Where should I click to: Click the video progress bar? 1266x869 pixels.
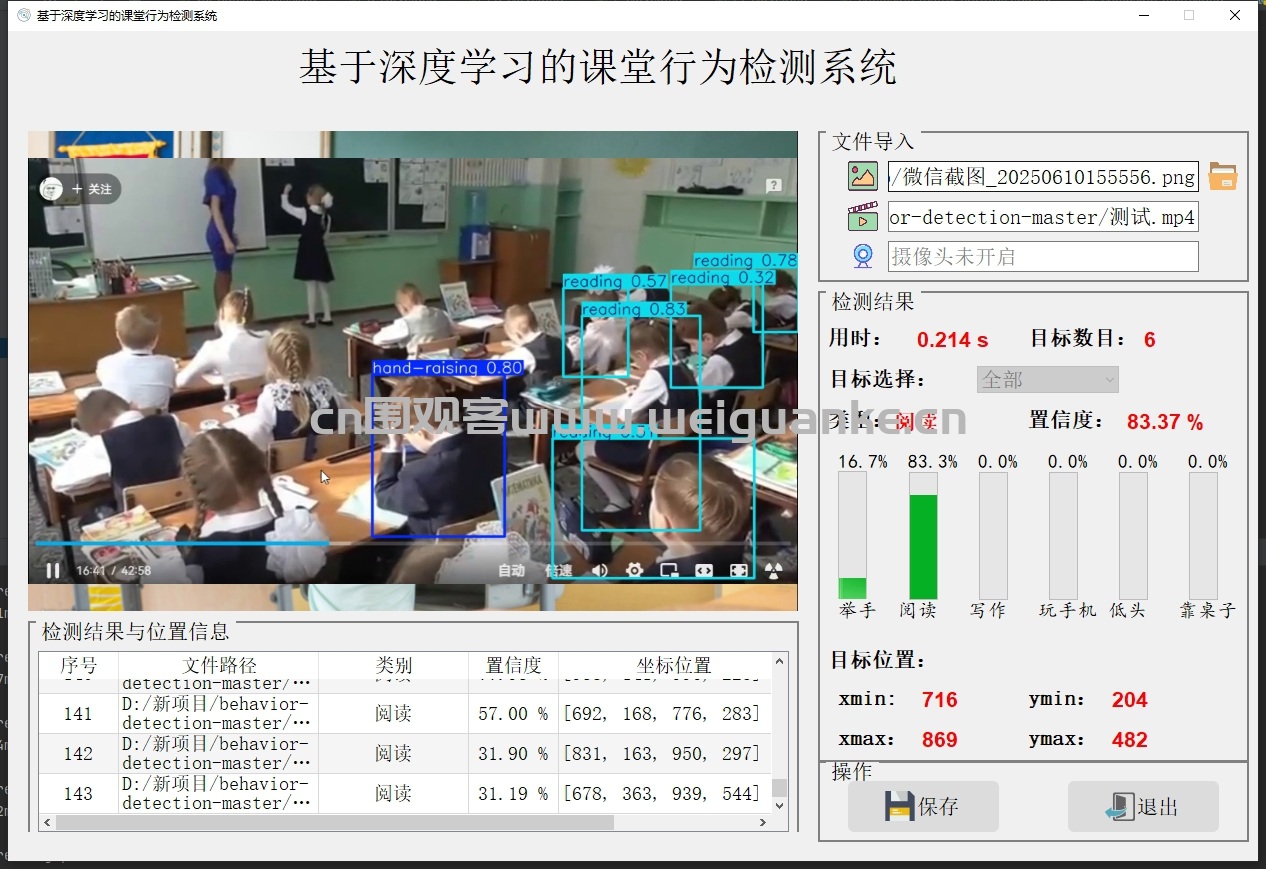(x=413, y=543)
